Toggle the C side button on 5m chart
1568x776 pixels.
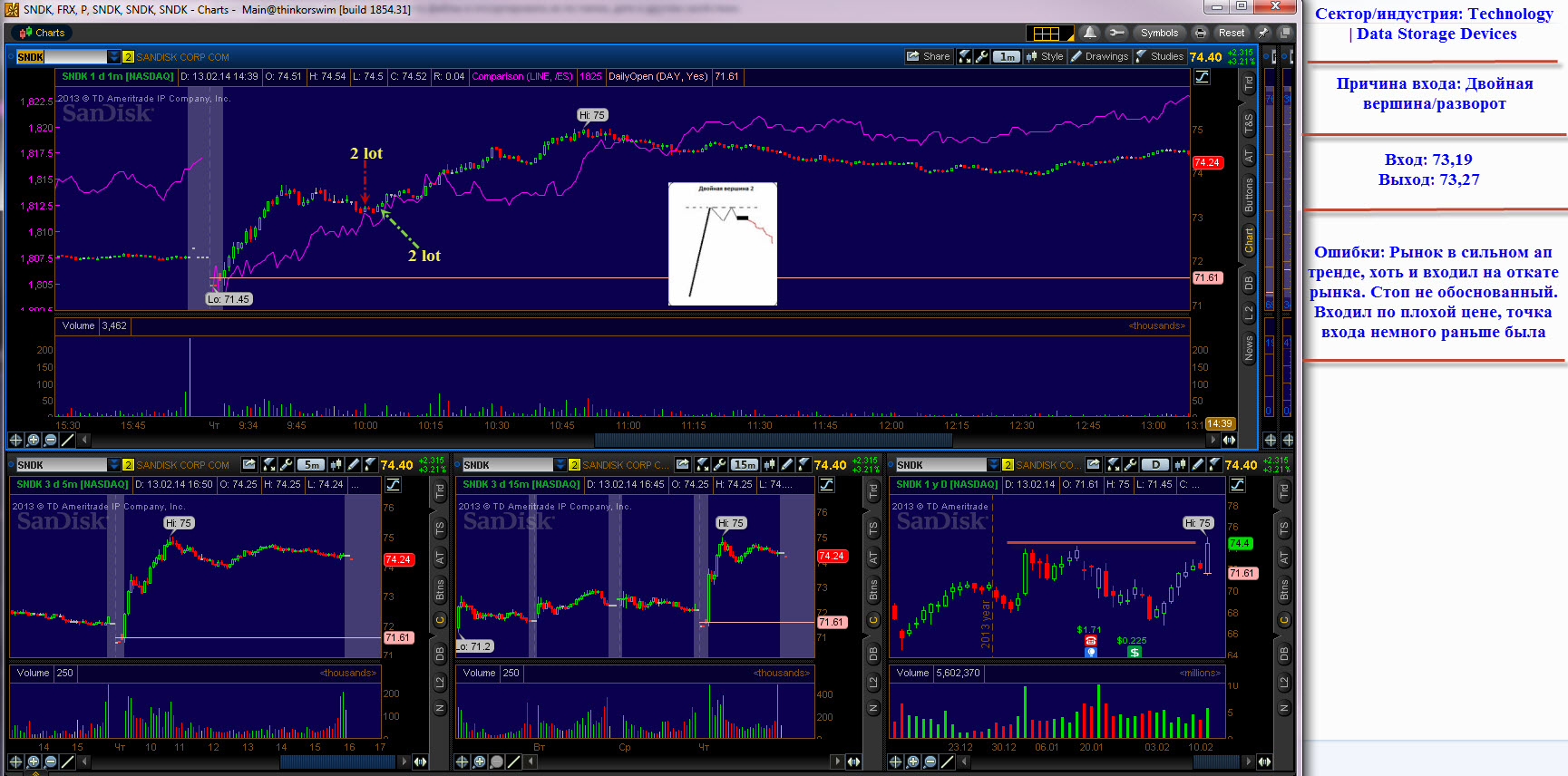click(x=440, y=620)
